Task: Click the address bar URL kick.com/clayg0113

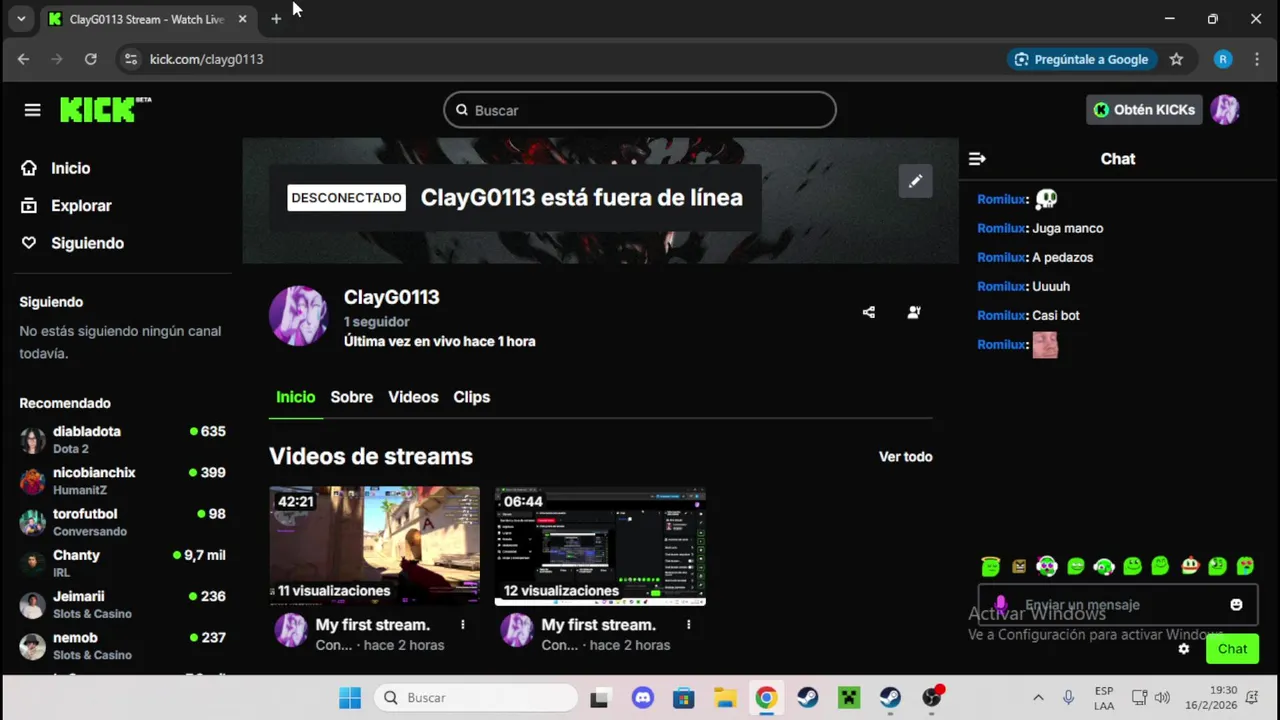Action: point(206,59)
